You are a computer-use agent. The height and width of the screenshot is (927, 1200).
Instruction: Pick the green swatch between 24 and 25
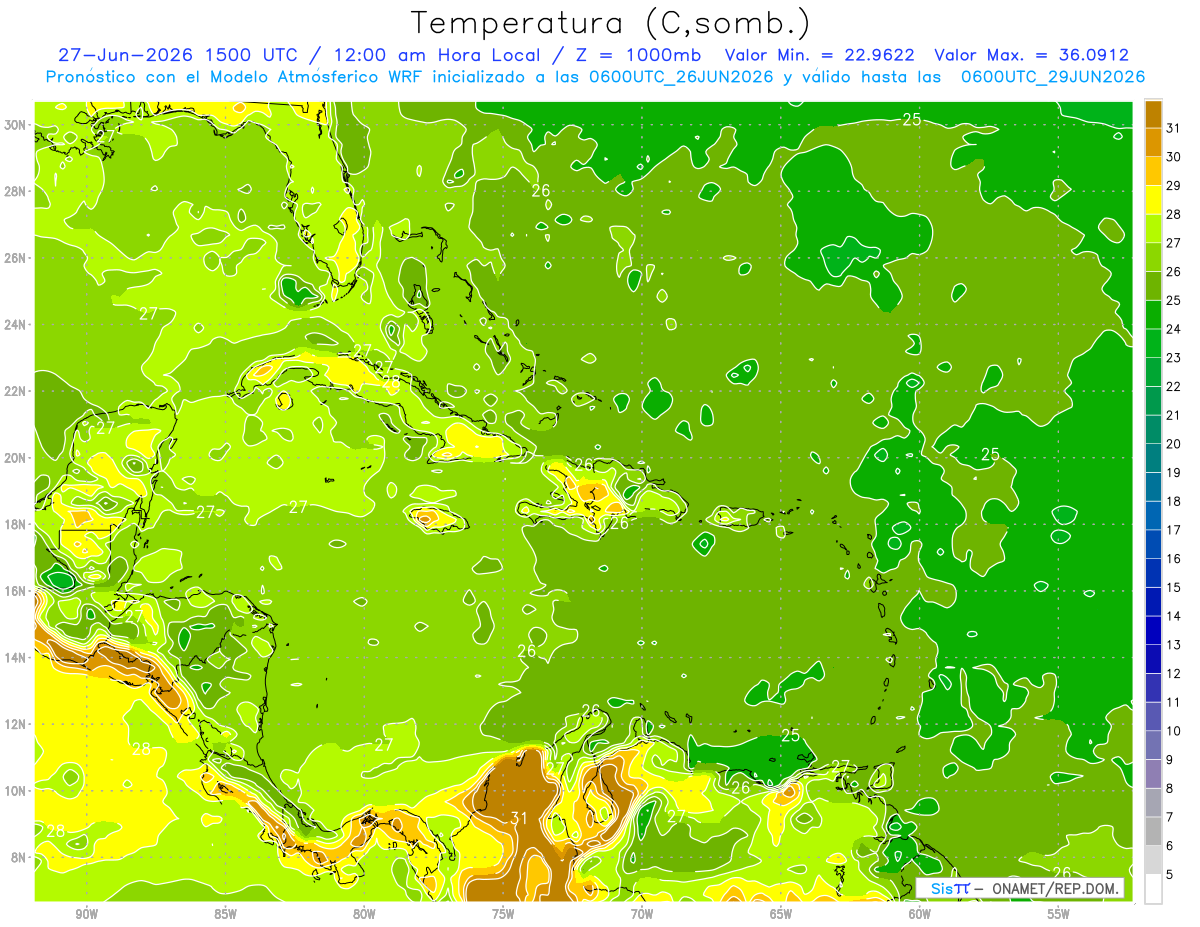coord(1153,315)
